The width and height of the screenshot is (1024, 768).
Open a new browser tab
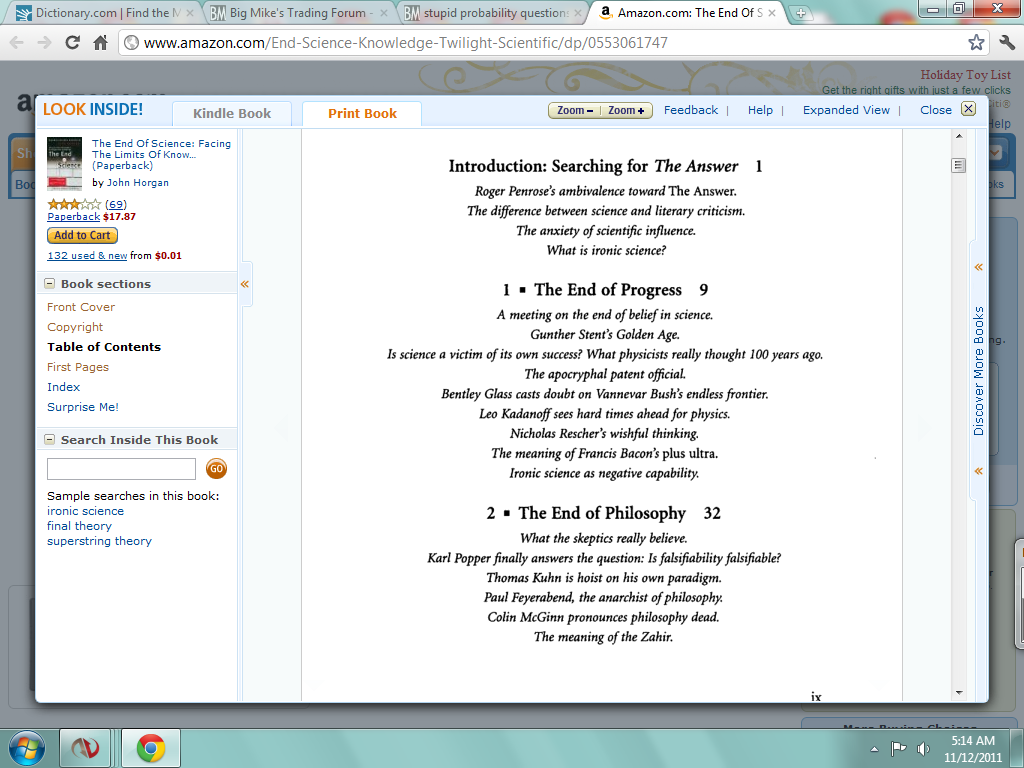pos(800,12)
